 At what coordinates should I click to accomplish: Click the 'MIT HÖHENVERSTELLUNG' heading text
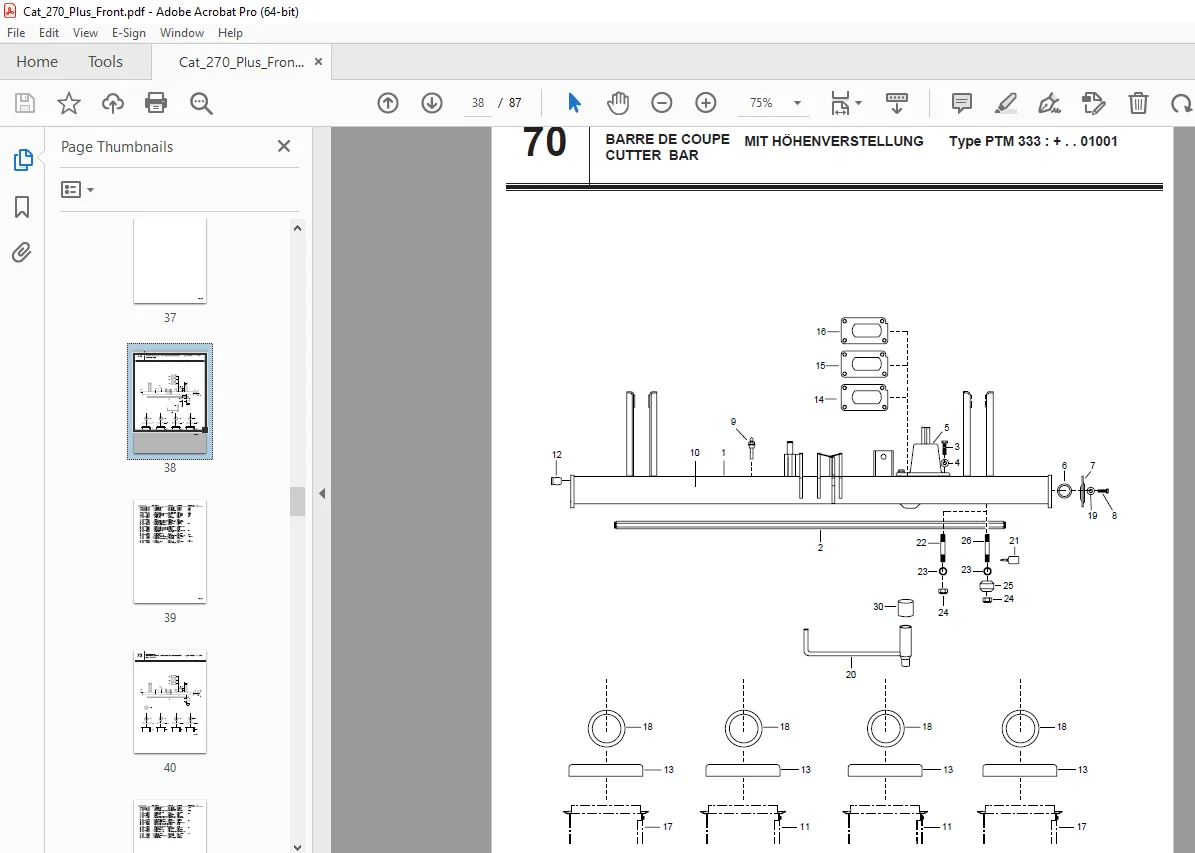[834, 141]
